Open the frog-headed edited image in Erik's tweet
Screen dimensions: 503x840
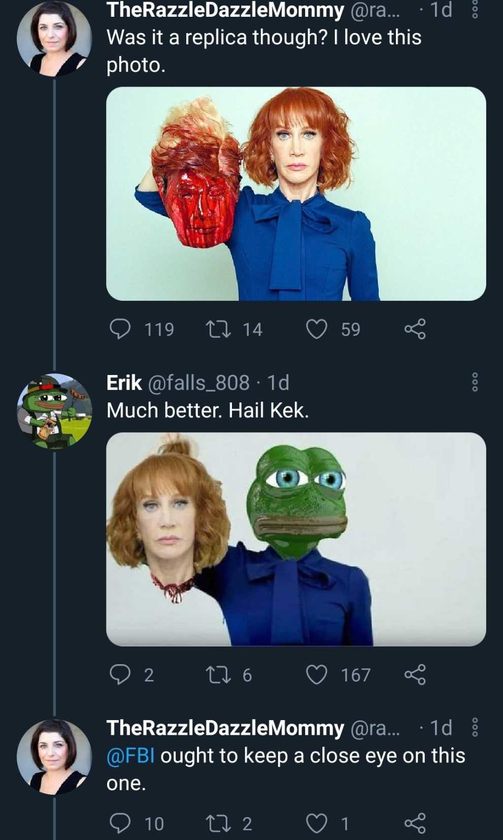(x=296, y=539)
